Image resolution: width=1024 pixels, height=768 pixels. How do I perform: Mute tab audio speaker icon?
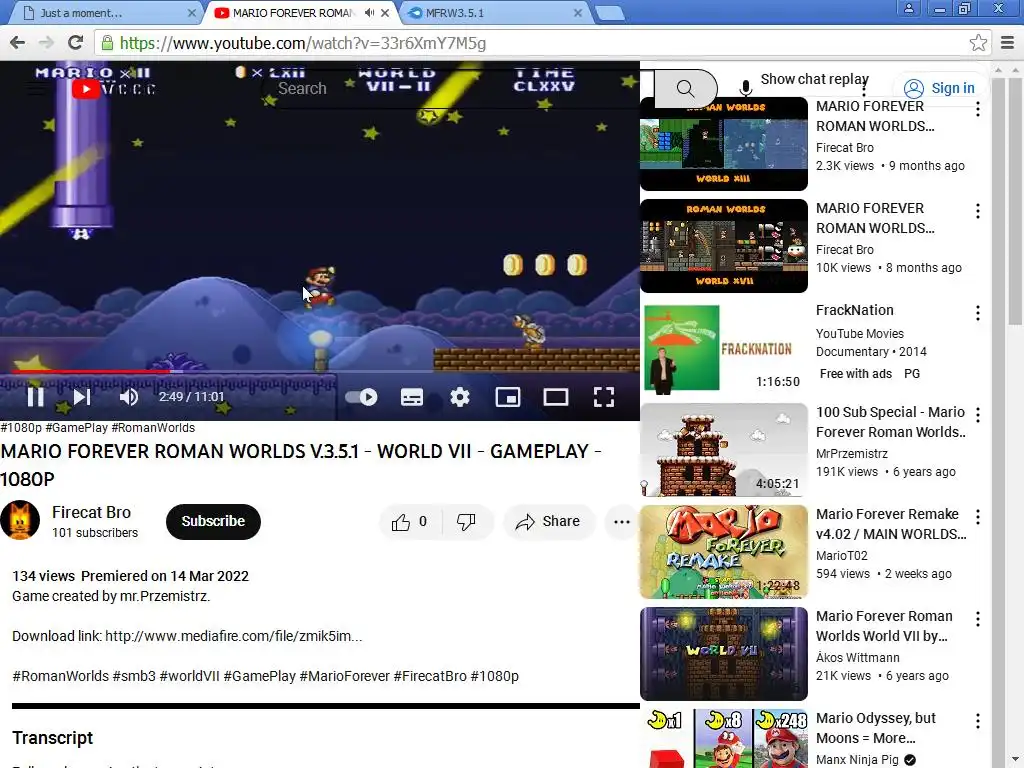coord(370,12)
